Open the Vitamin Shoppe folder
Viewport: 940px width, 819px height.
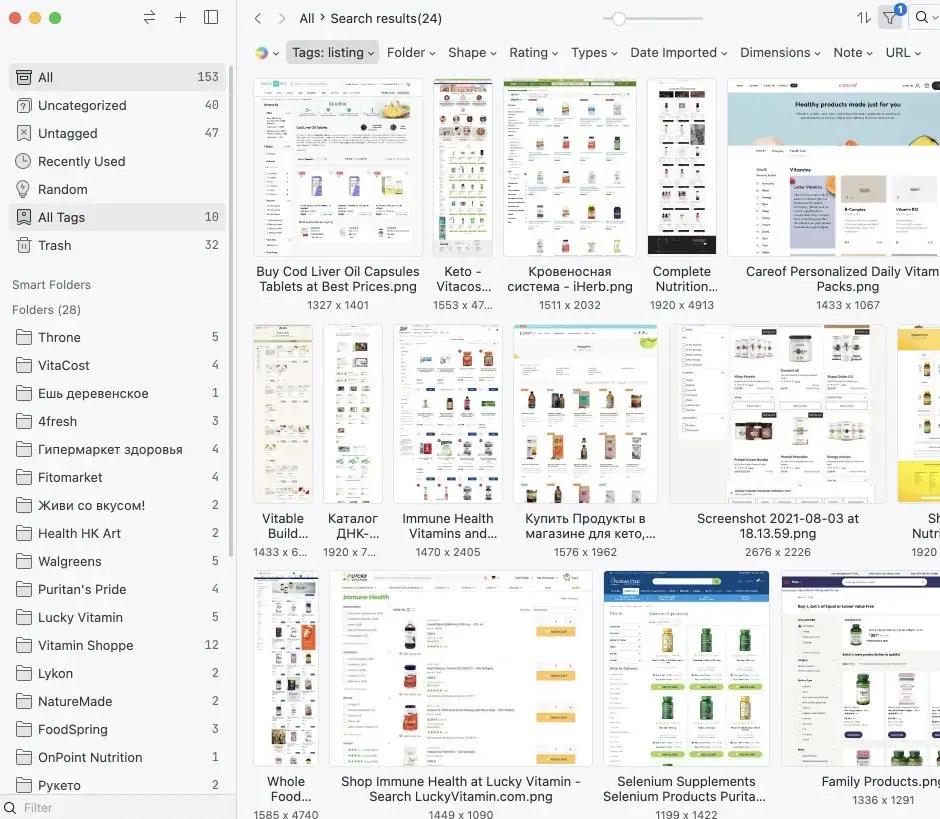pos(85,645)
